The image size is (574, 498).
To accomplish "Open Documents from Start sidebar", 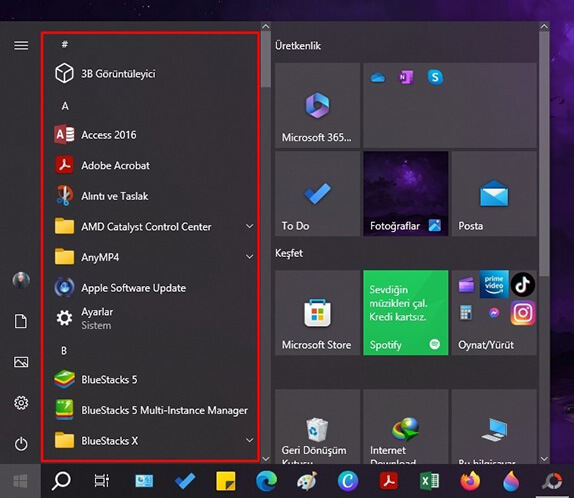I will (21, 321).
